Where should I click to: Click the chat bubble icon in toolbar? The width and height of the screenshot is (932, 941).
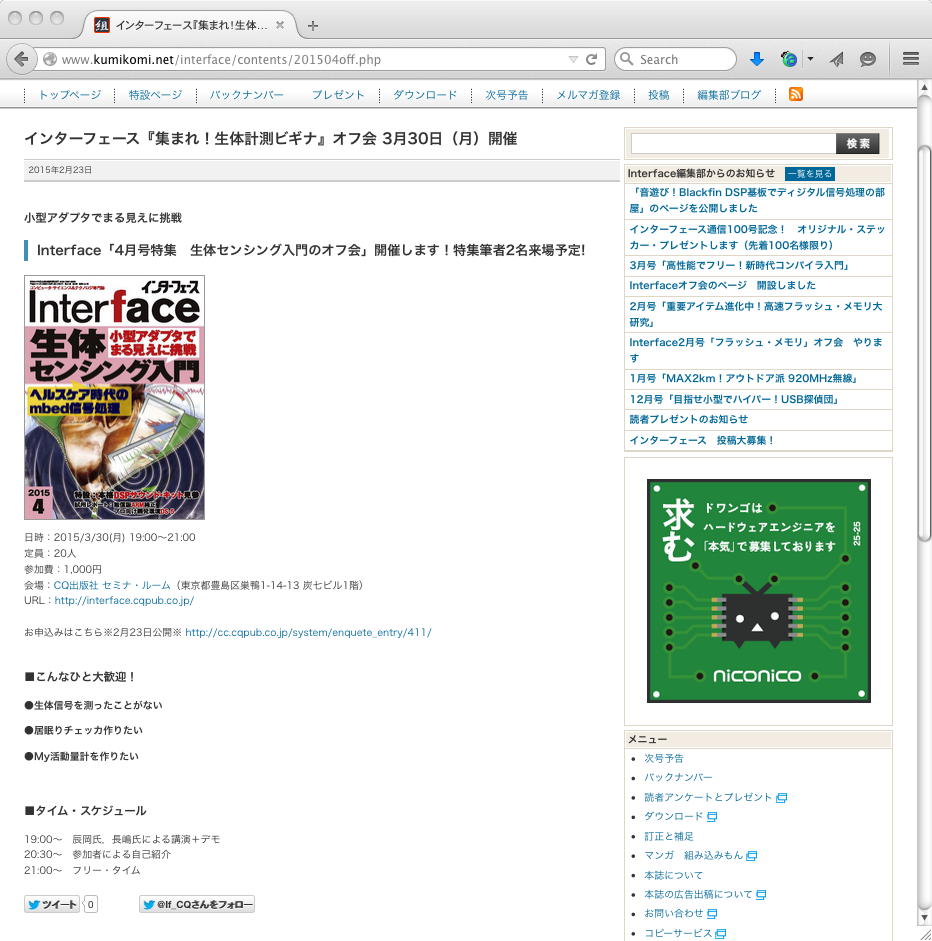click(868, 59)
